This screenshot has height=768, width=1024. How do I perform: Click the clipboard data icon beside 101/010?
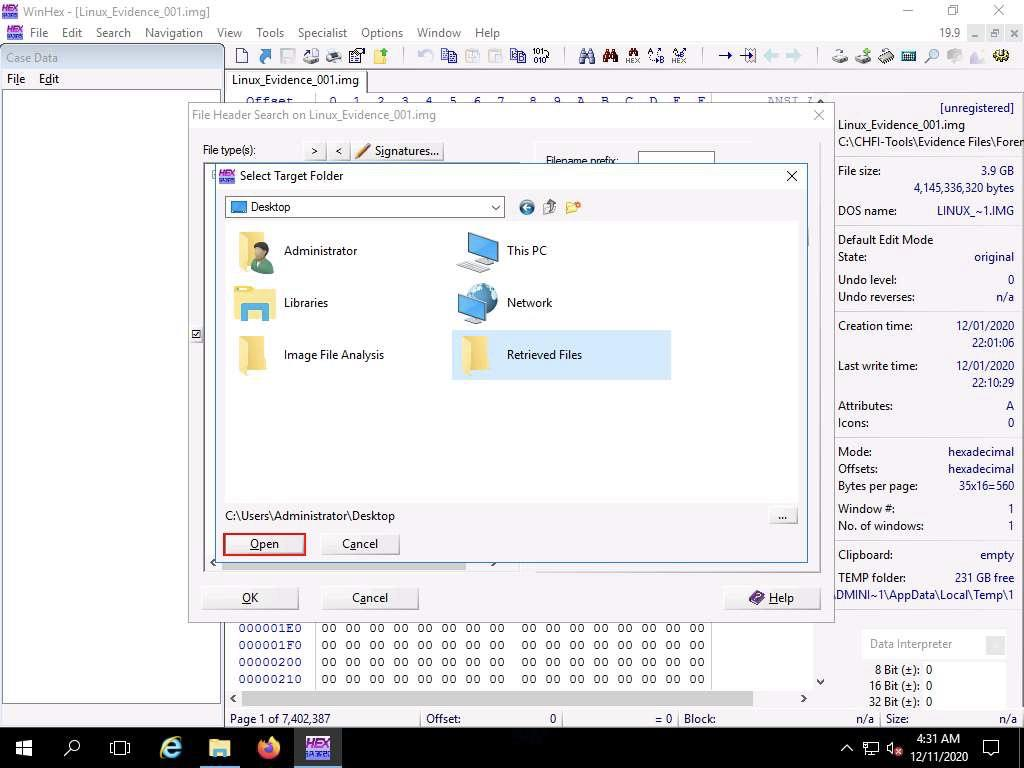[518, 56]
